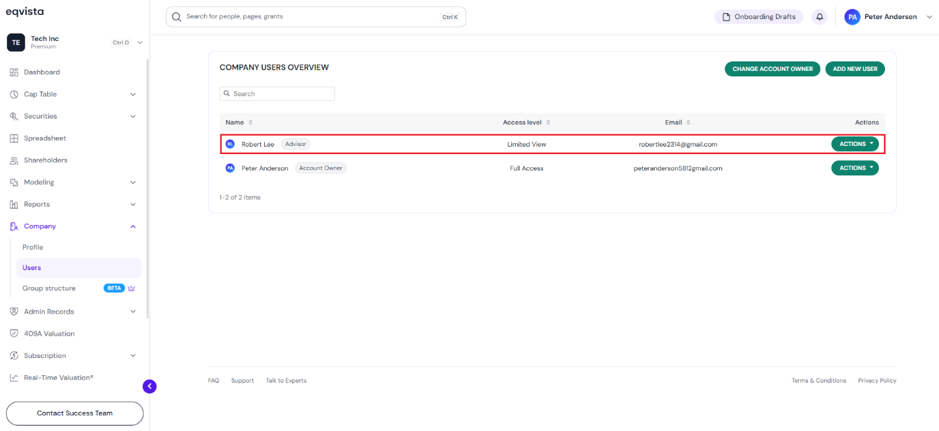939x431 pixels.
Task: Expand the Reports submenu chevron
Action: tap(133, 204)
